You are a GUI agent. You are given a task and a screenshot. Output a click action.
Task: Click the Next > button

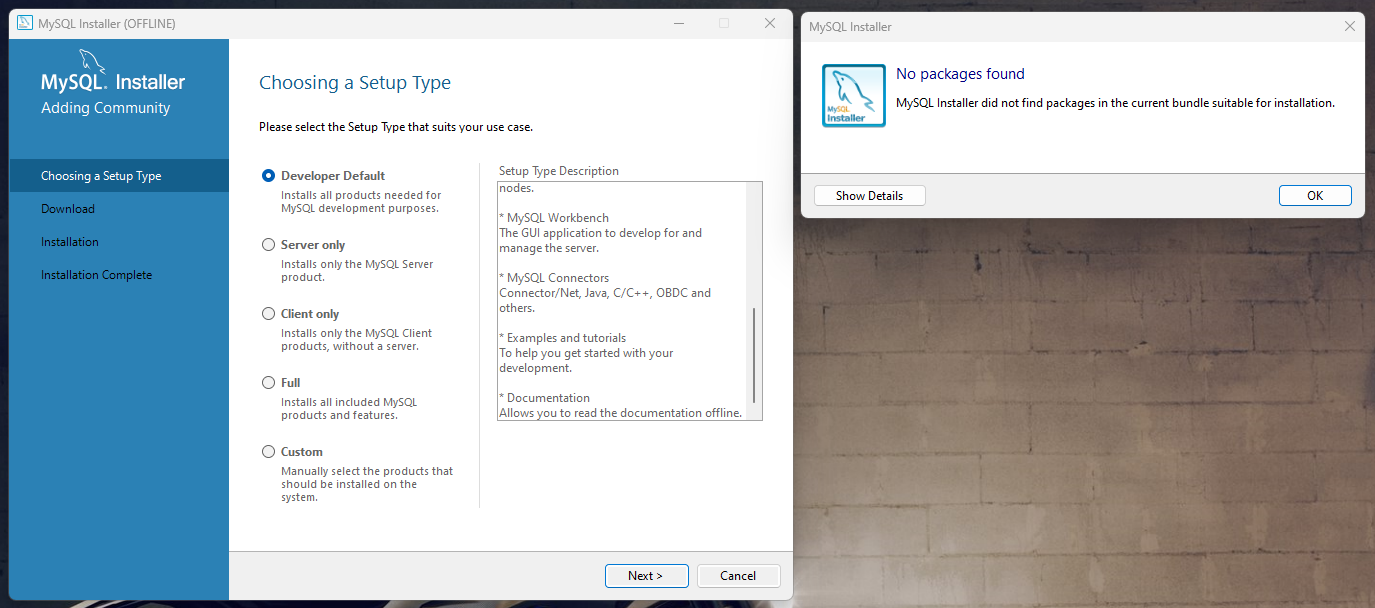coord(646,576)
